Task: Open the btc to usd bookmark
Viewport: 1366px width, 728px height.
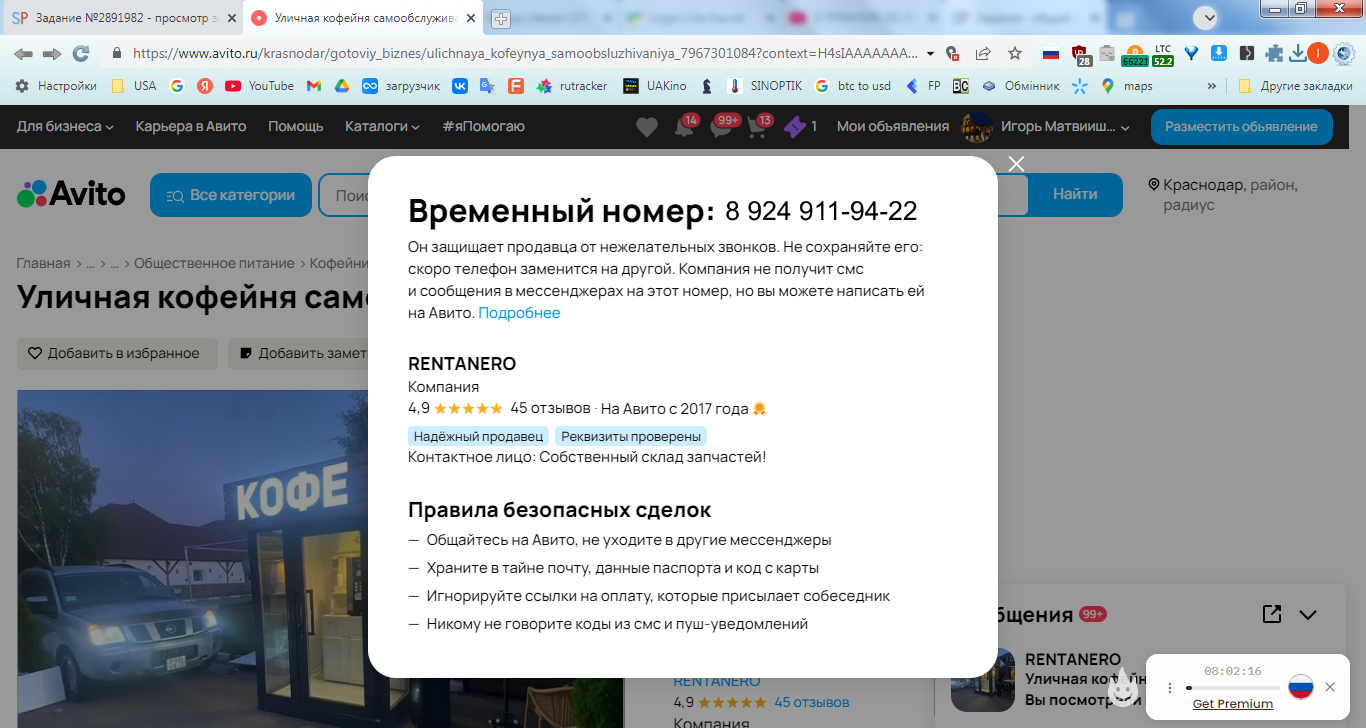Action: click(x=853, y=86)
